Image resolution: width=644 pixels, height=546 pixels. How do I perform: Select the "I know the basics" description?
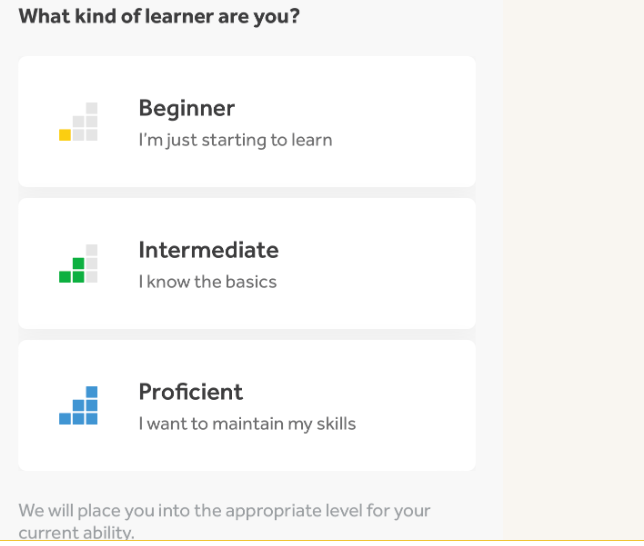208,282
